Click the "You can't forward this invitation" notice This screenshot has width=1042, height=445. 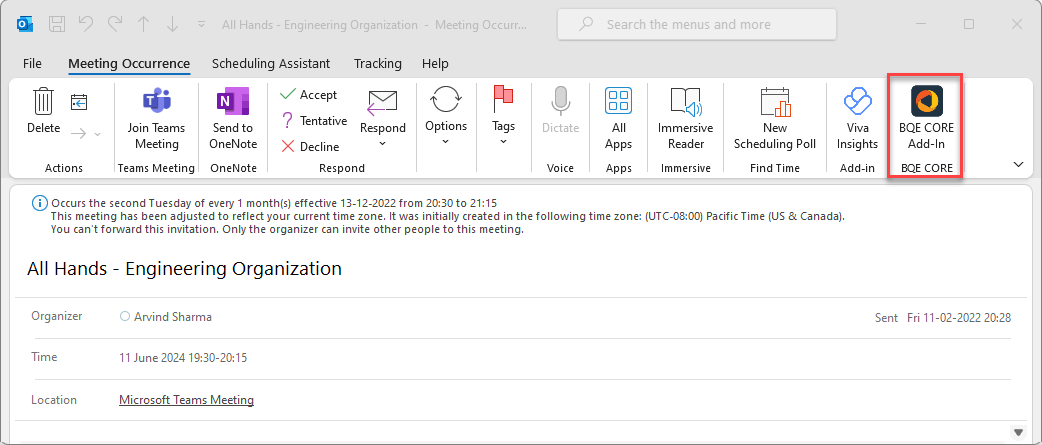pyautogui.click(x=288, y=230)
